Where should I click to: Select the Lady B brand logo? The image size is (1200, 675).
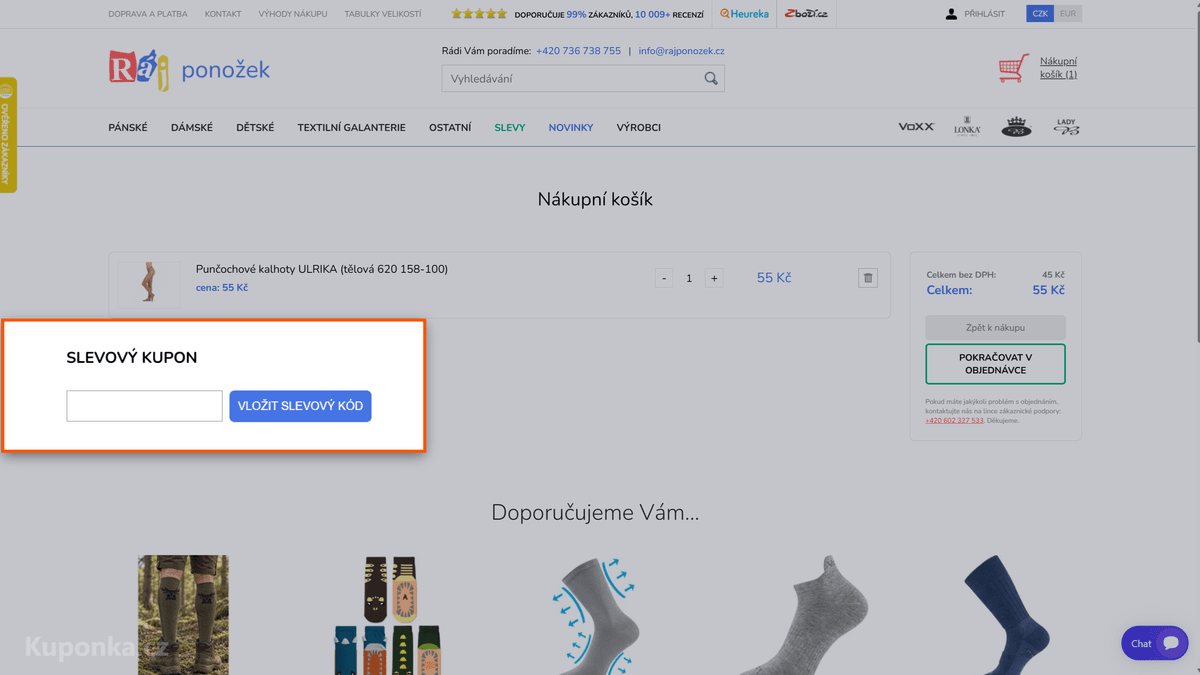coord(1066,126)
